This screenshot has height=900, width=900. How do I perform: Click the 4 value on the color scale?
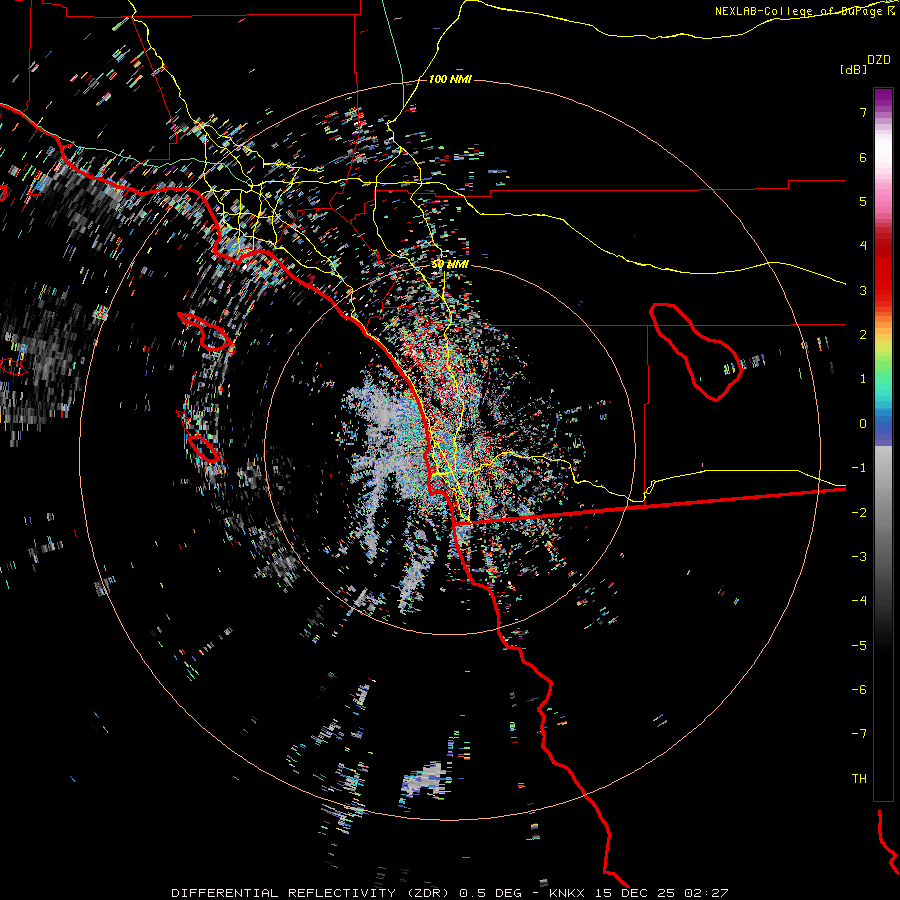click(863, 246)
